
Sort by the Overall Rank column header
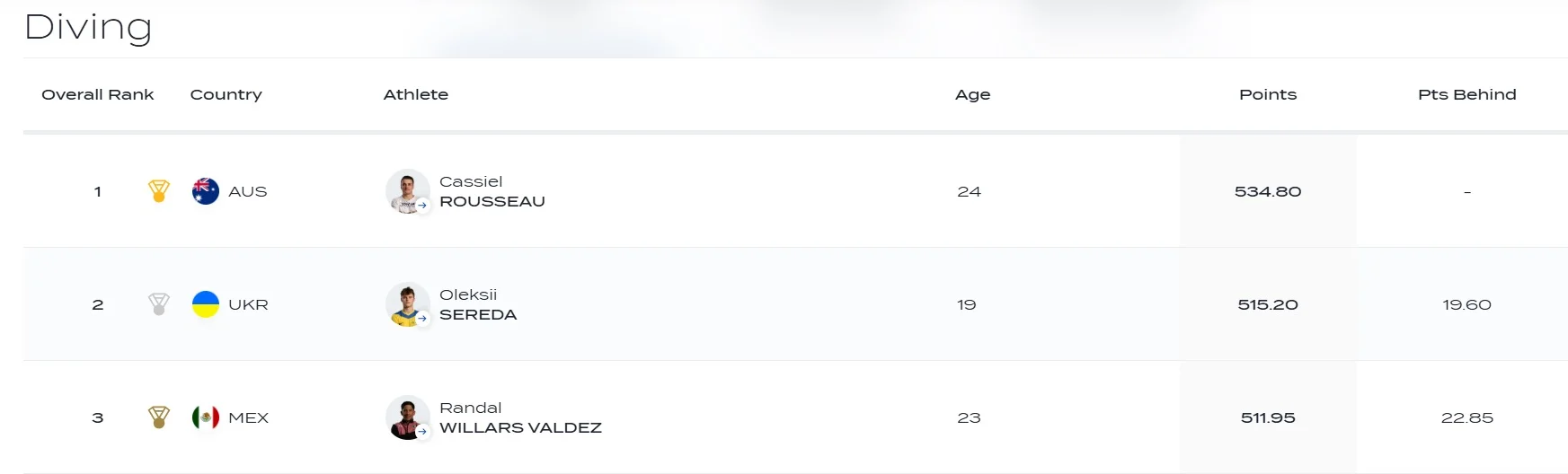(98, 94)
